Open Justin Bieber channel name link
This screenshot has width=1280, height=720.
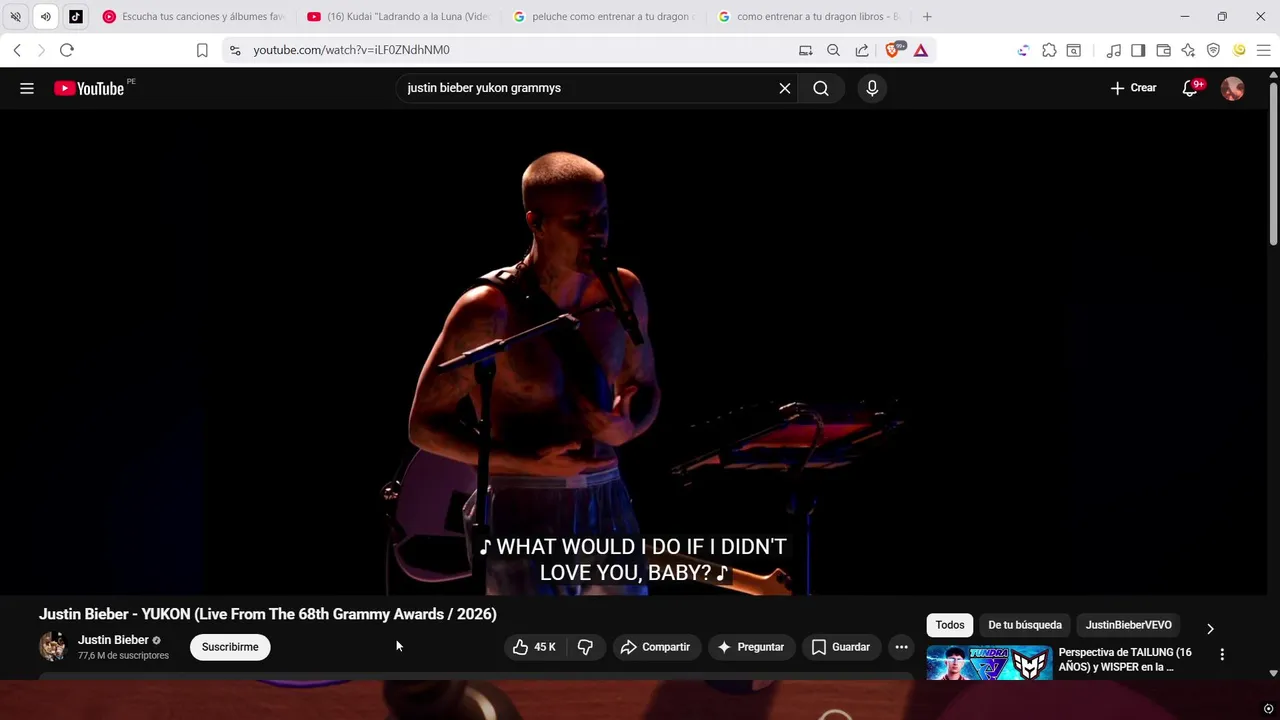click(x=113, y=640)
